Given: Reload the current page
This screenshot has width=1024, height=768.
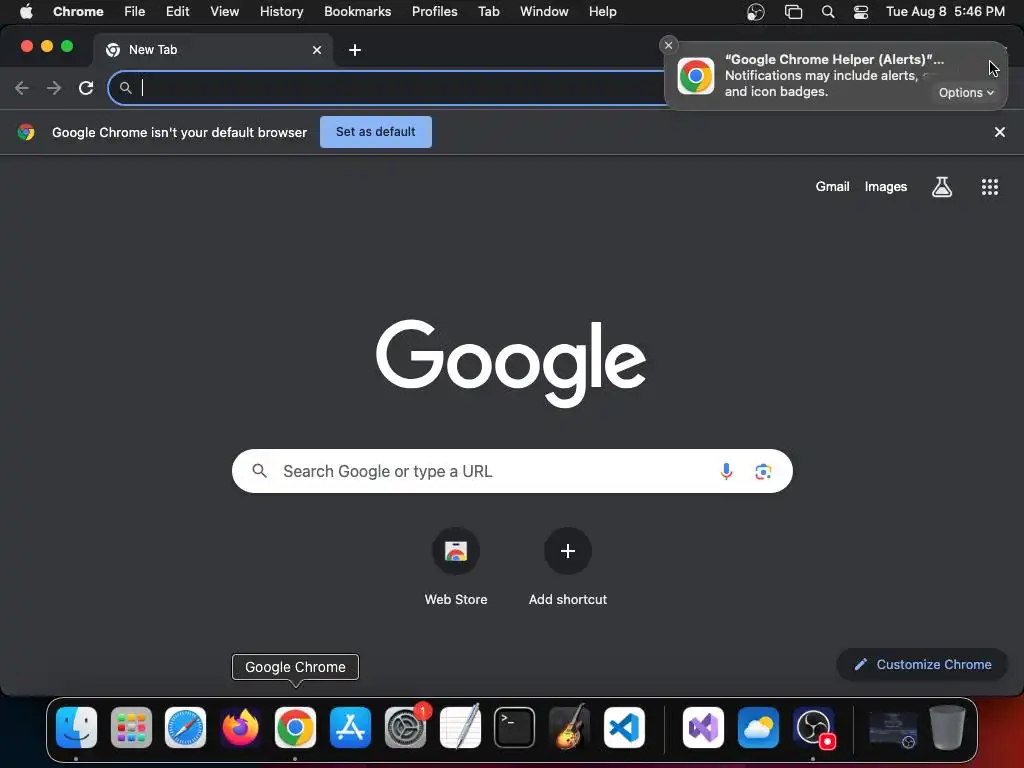Looking at the screenshot, I should tap(86, 88).
